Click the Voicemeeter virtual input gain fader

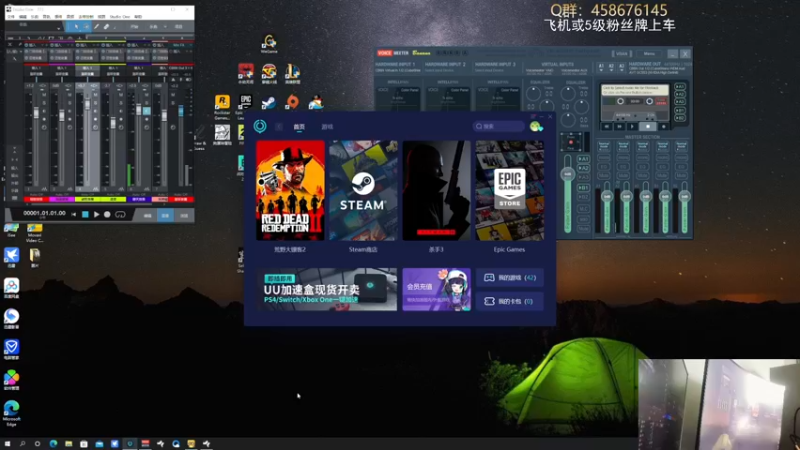click(x=567, y=174)
